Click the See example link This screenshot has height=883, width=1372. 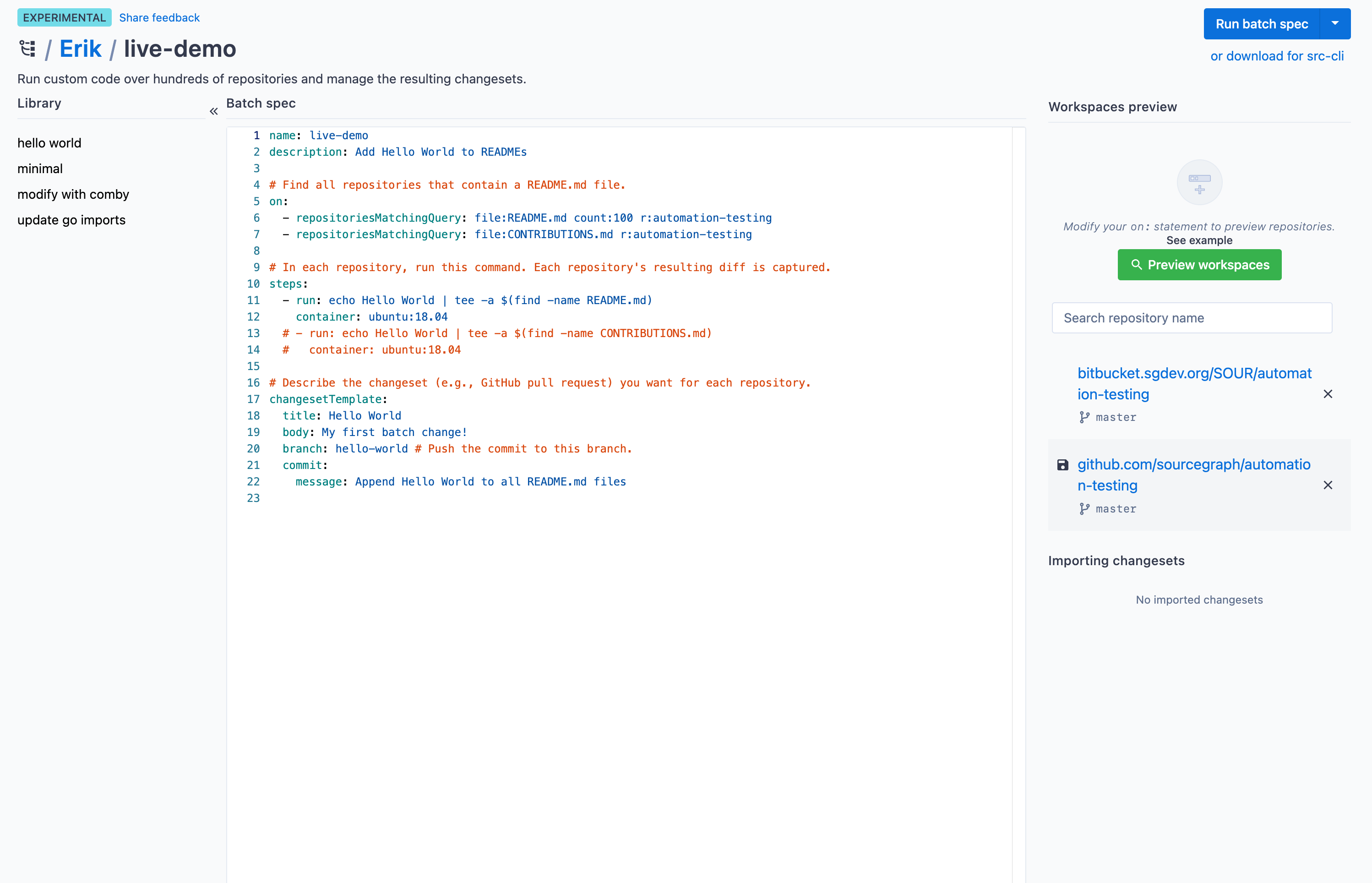coord(1199,240)
